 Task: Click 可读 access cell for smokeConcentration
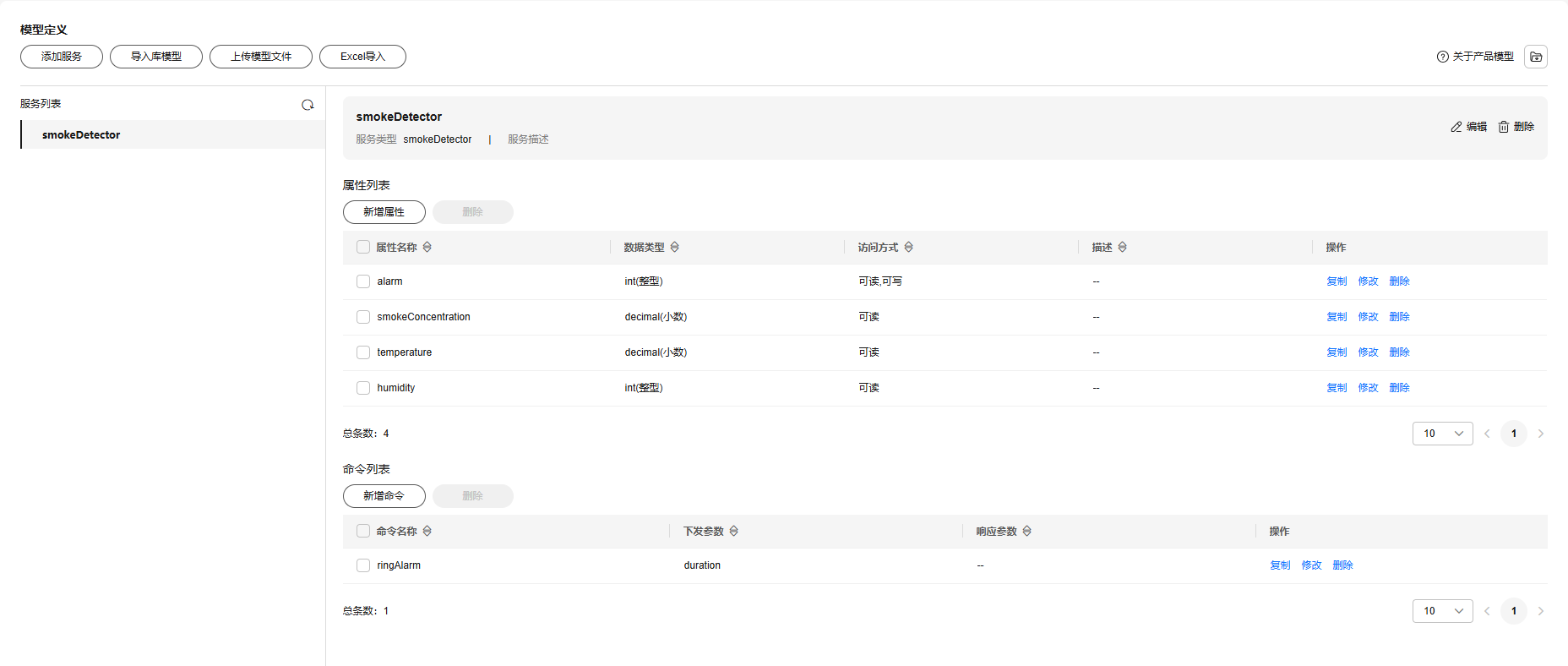pos(868,317)
